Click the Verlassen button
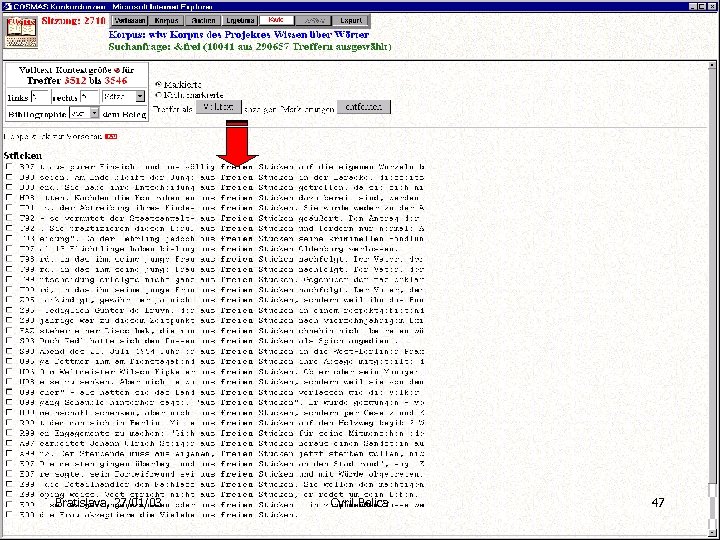 [x=130, y=21]
